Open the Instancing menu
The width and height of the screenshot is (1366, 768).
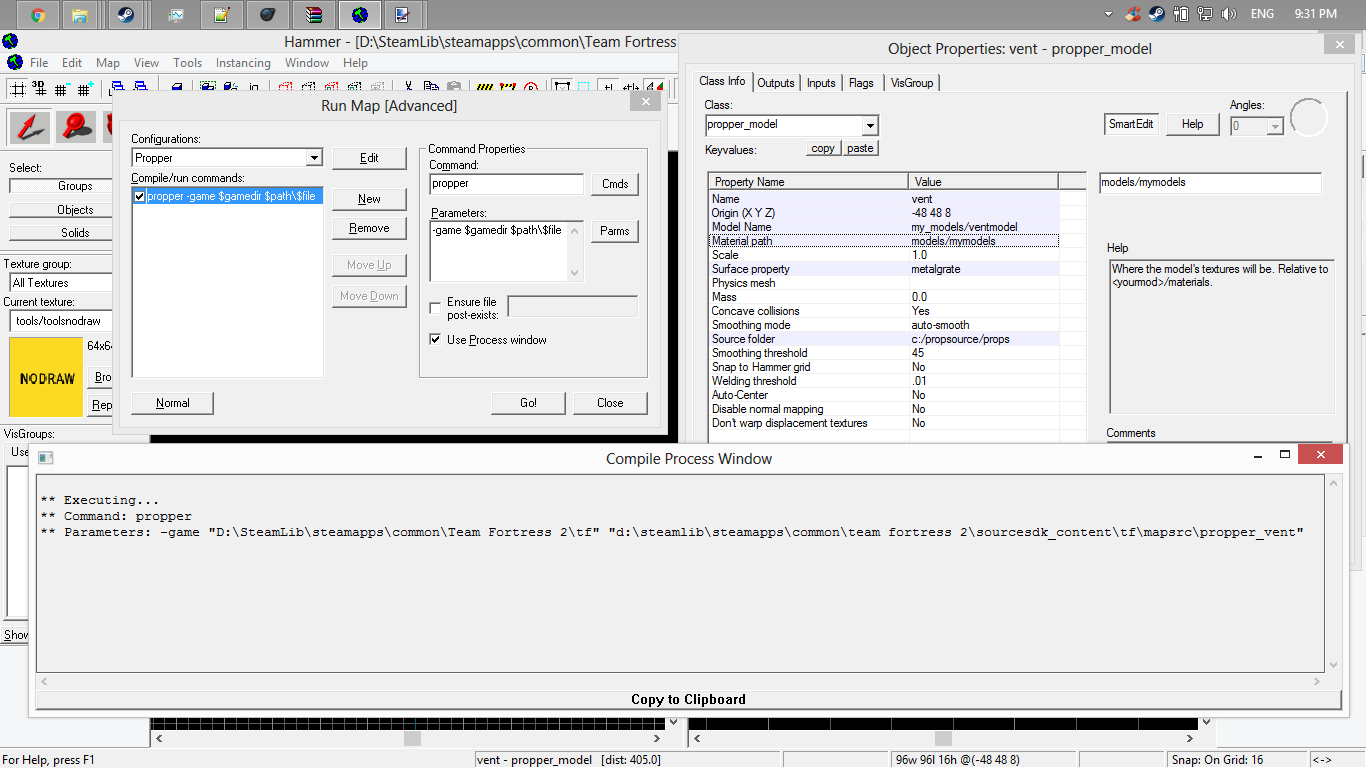pos(243,62)
